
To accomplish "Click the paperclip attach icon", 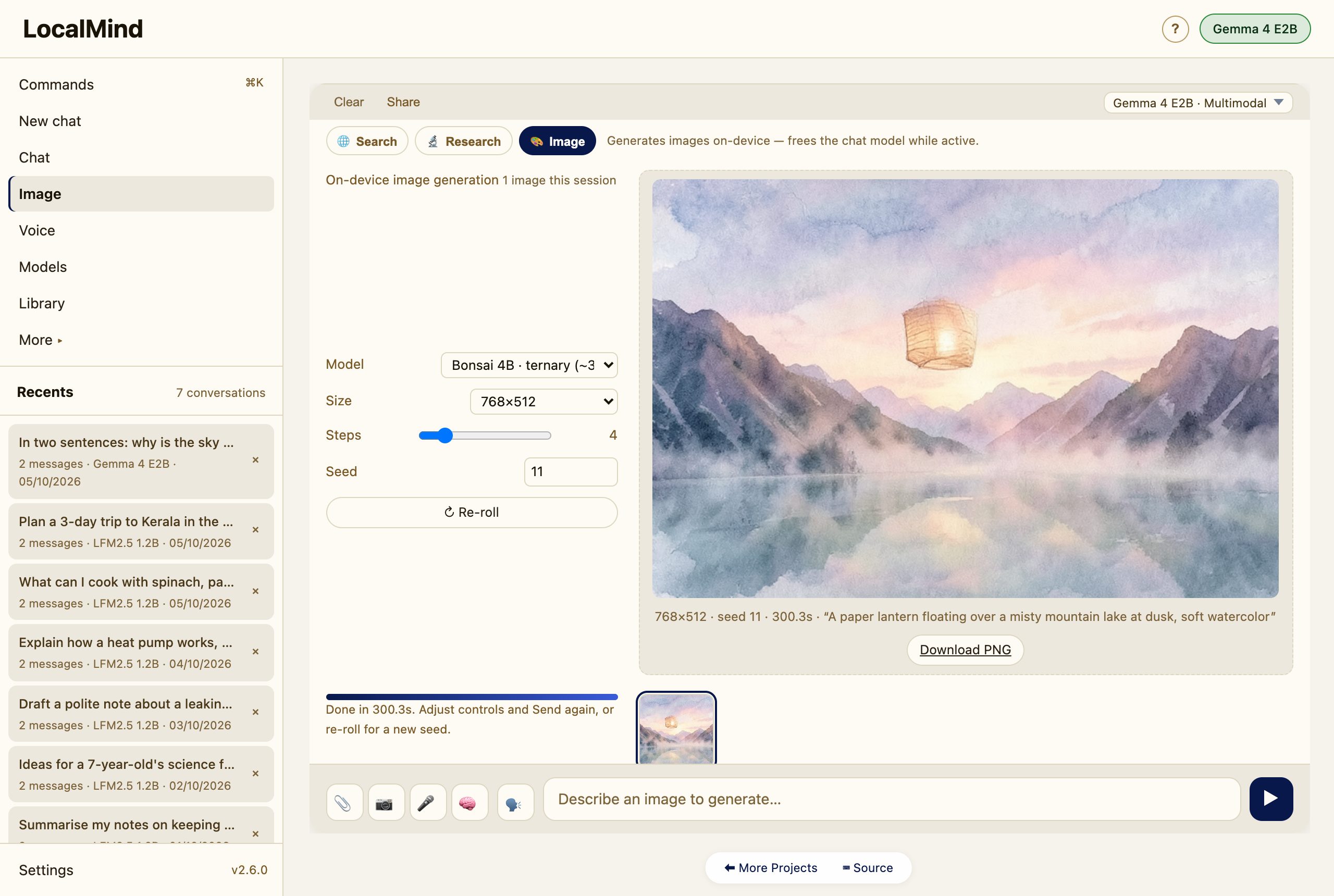I will coord(344,802).
